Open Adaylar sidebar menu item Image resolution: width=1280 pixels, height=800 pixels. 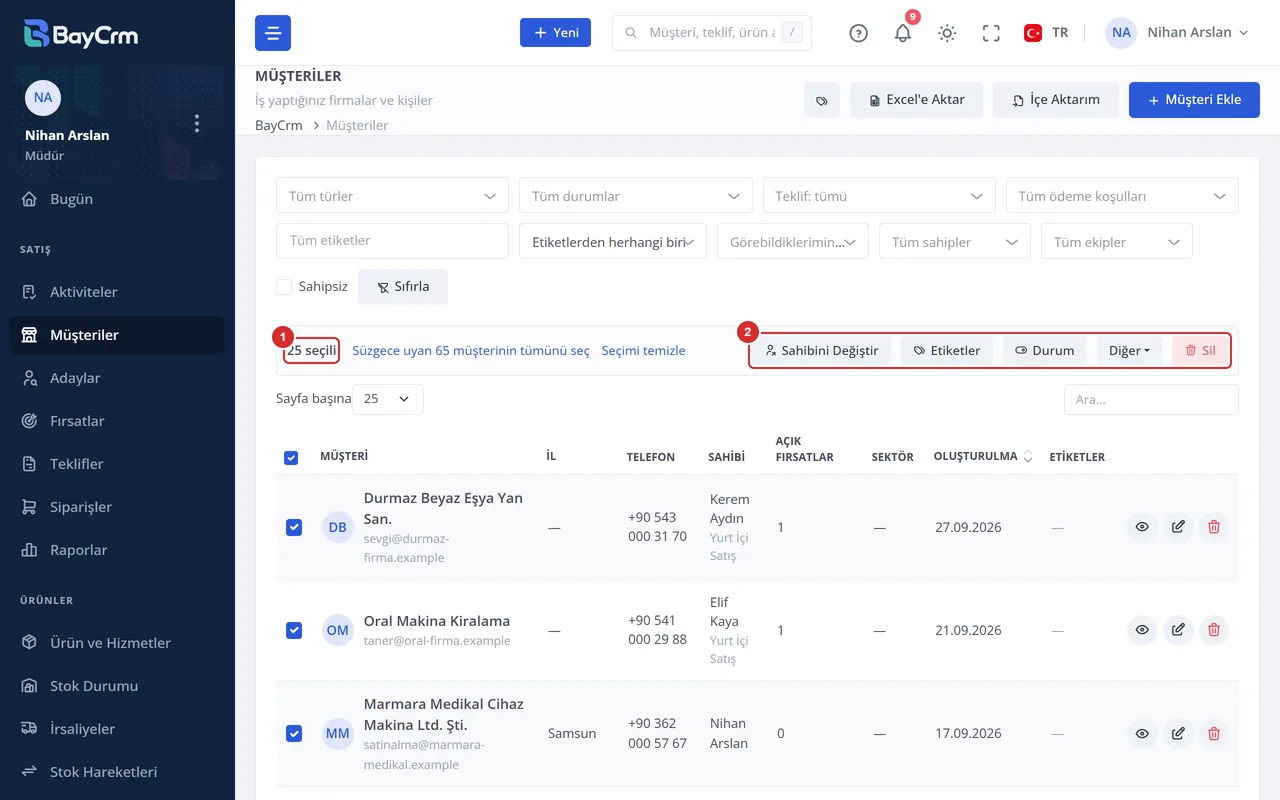(x=117, y=378)
